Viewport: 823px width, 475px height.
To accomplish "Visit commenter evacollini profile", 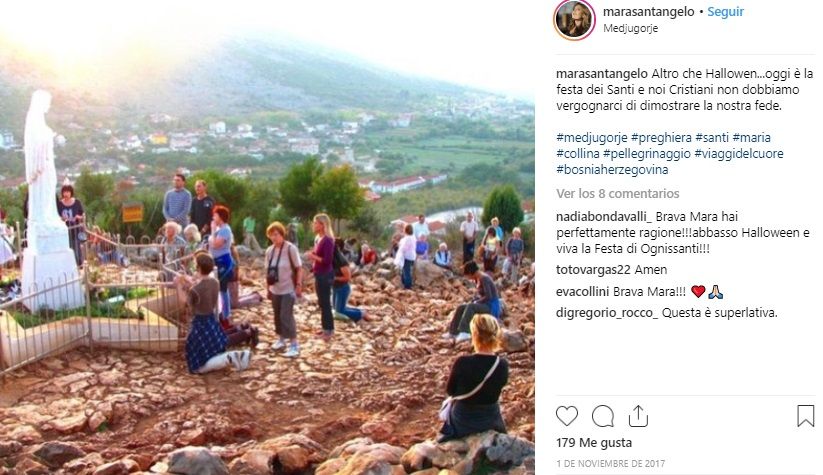I will coord(583,292).
